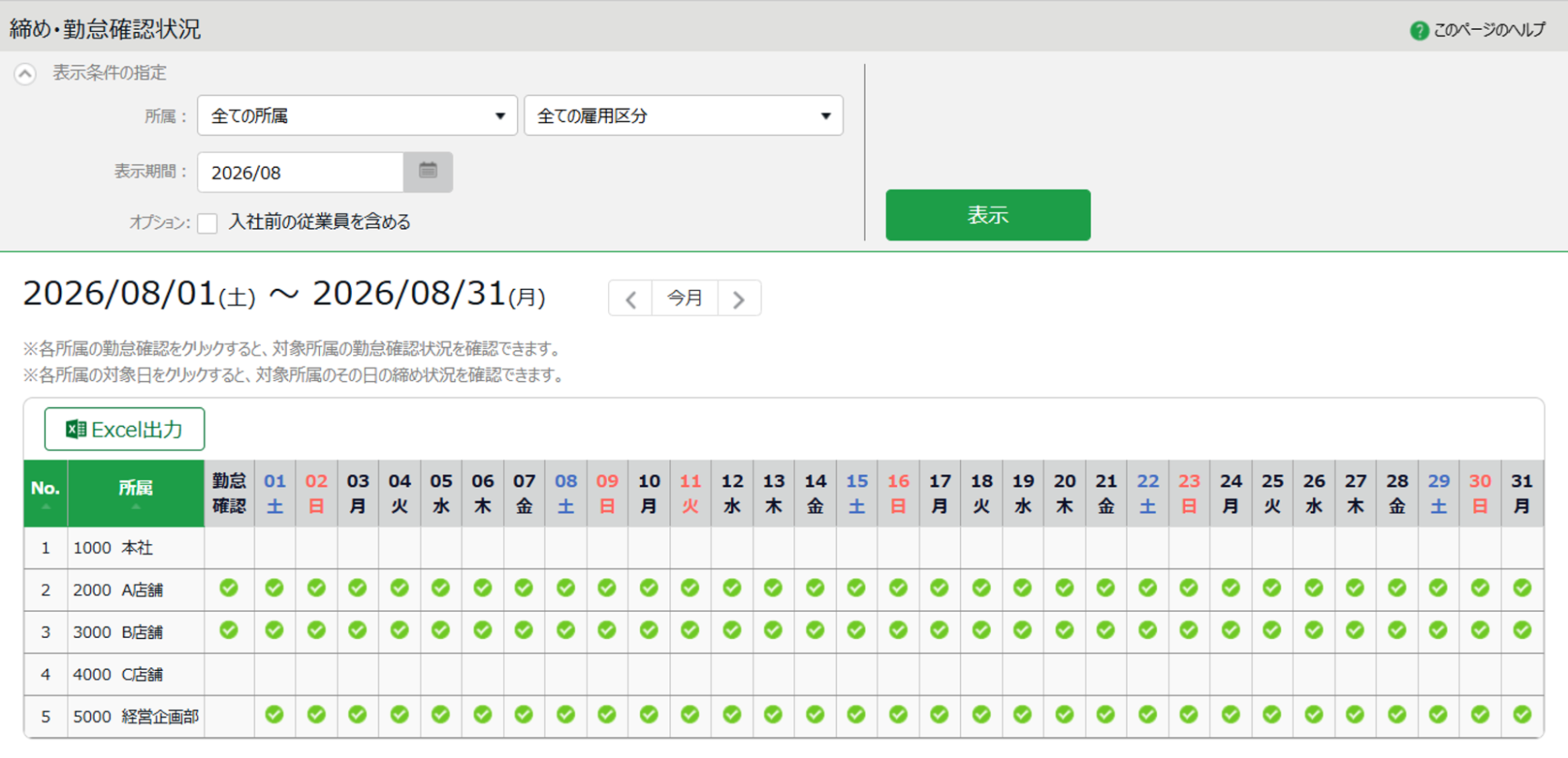Click B店舗 checkmark for day 25

1272,630
